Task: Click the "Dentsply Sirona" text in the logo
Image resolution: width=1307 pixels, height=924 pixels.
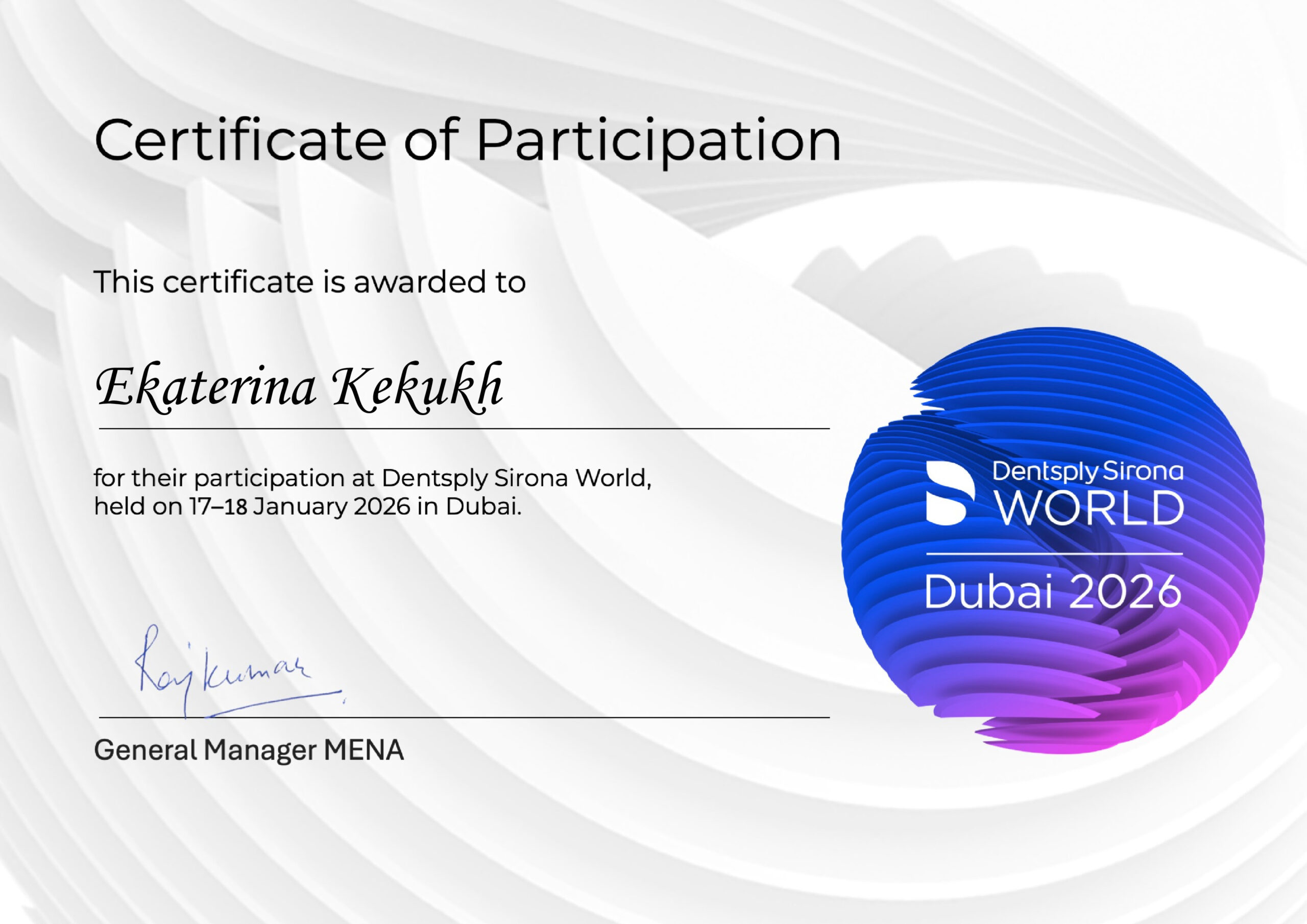Action: coord(1087,471)
